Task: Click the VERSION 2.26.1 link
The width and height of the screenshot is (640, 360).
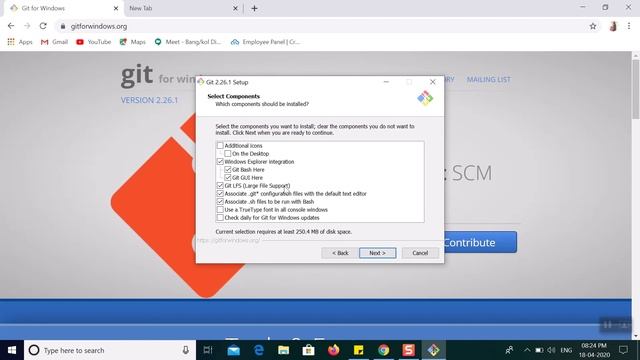Action: (x=149, y=100)
